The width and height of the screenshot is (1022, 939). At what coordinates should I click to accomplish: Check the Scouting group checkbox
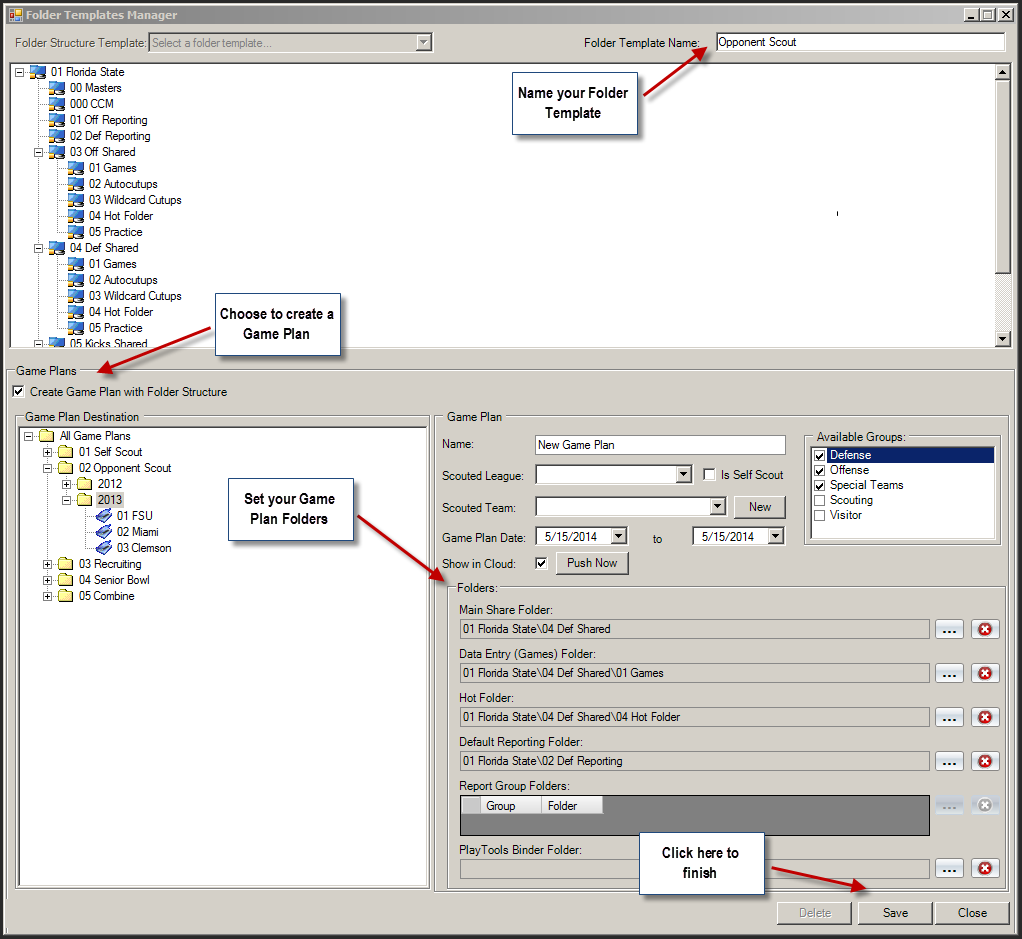coord(820,500)
